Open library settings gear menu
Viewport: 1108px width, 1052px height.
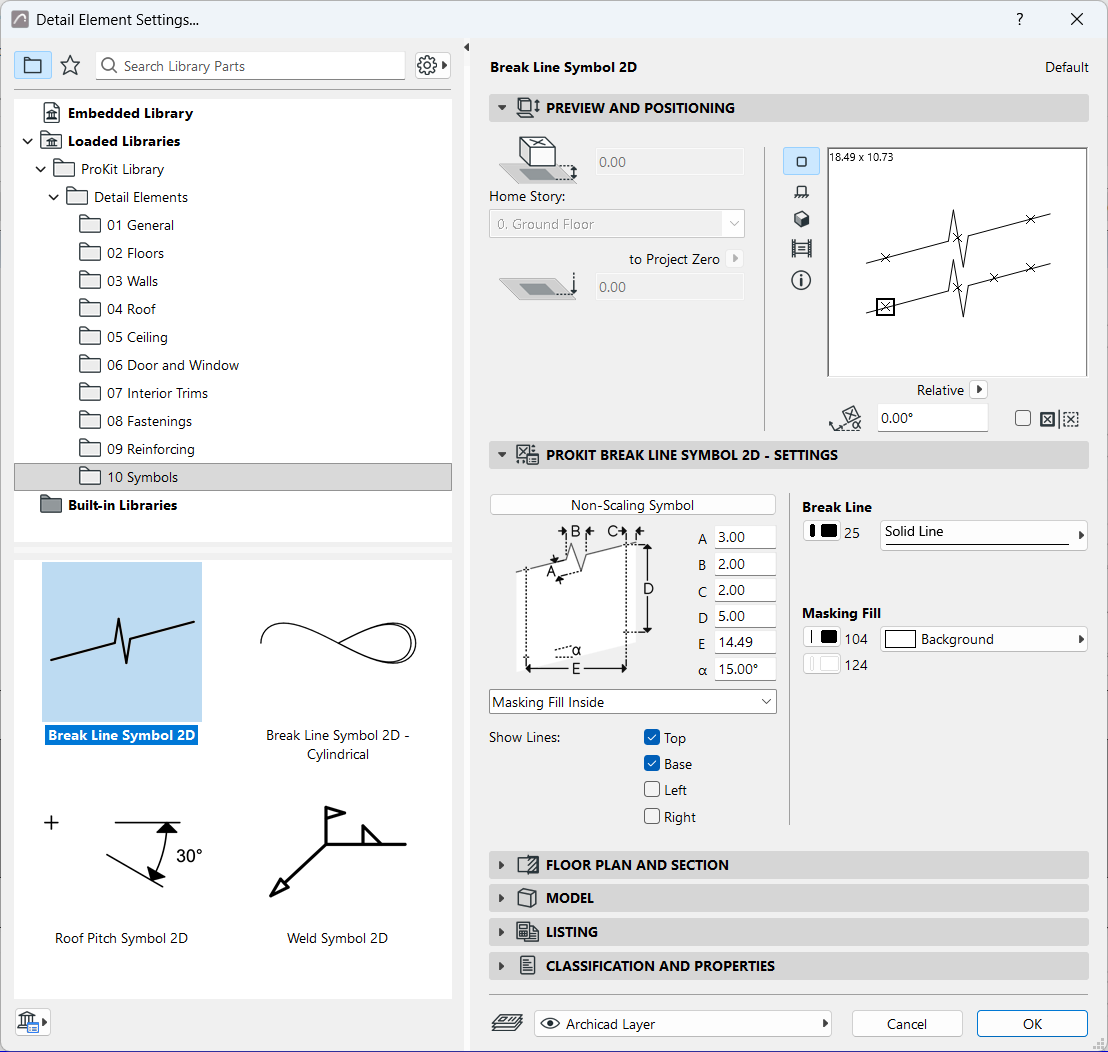(x=432, y=66)
